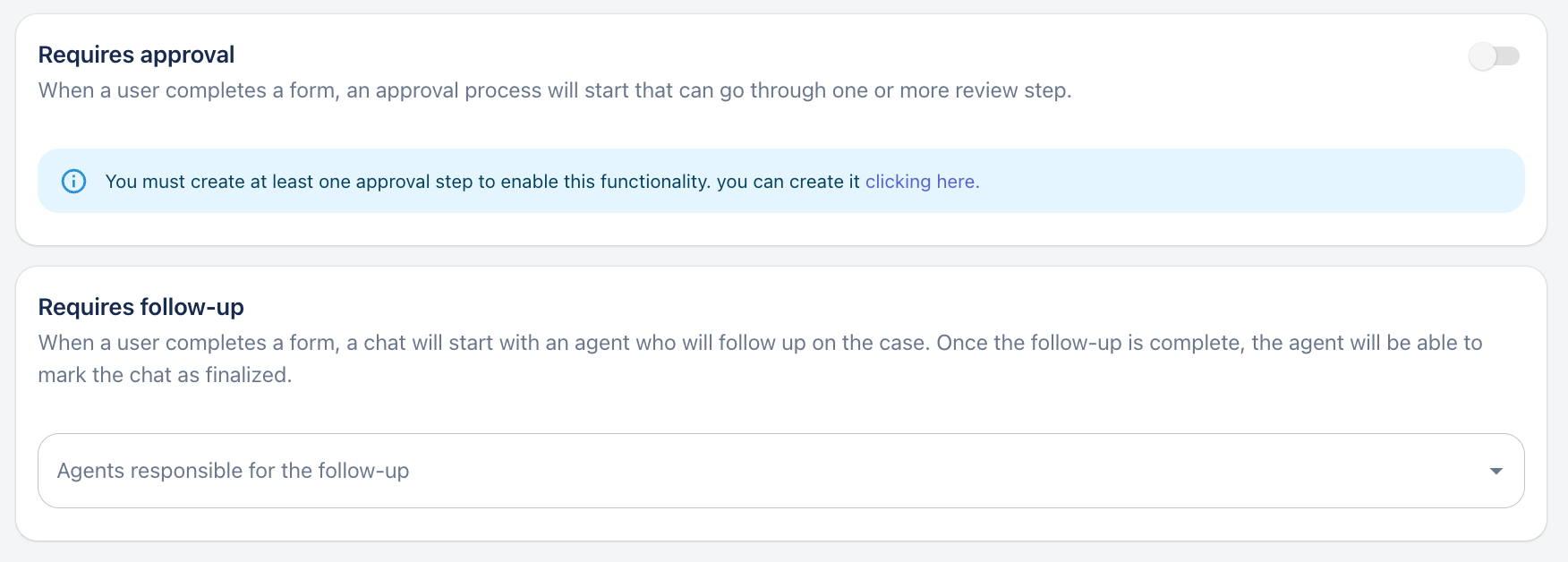Expand the agents dropdown arrow

point(1496,471)
